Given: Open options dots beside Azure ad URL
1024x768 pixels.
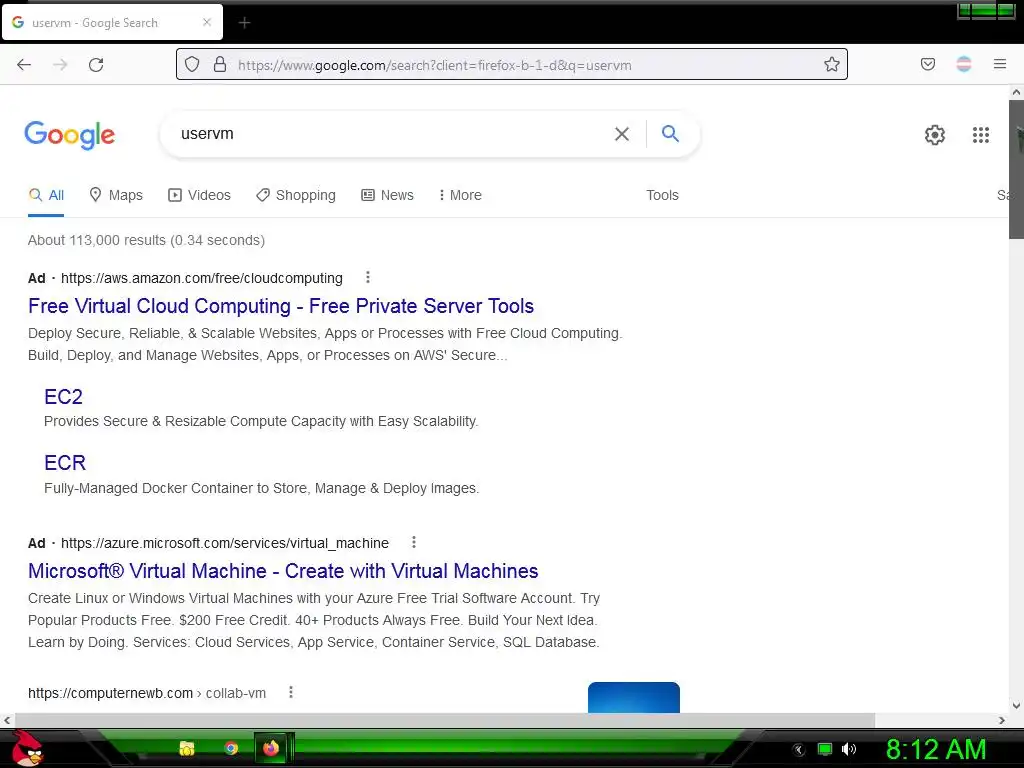Looking at the screenshot, I should [x=413, y=542].
